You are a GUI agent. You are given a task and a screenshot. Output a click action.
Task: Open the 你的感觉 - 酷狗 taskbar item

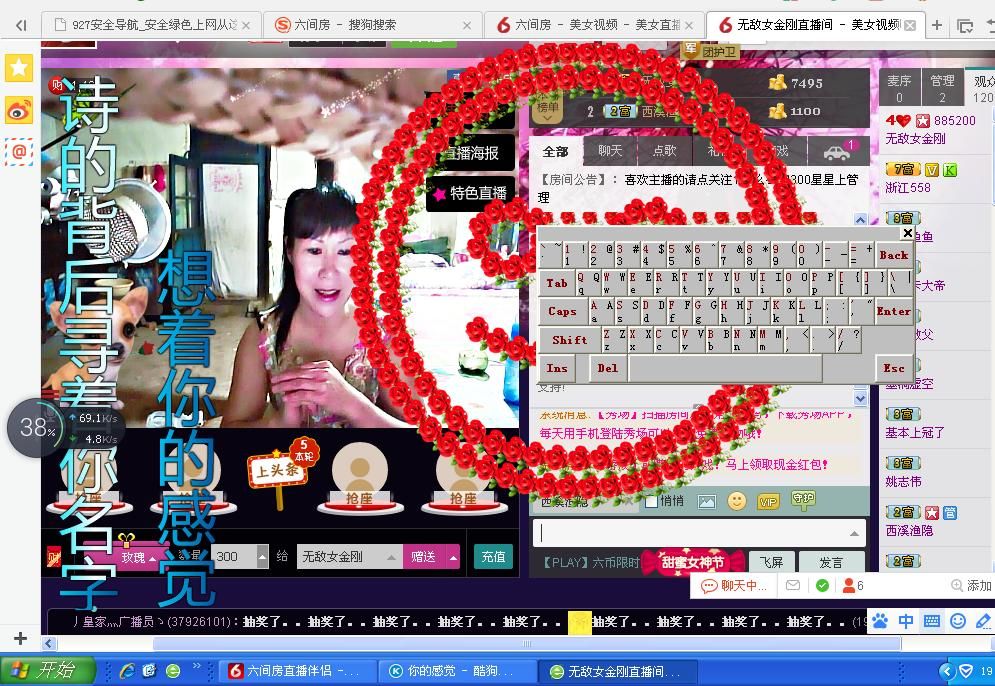pyautogui.click(x=457, y=671)
